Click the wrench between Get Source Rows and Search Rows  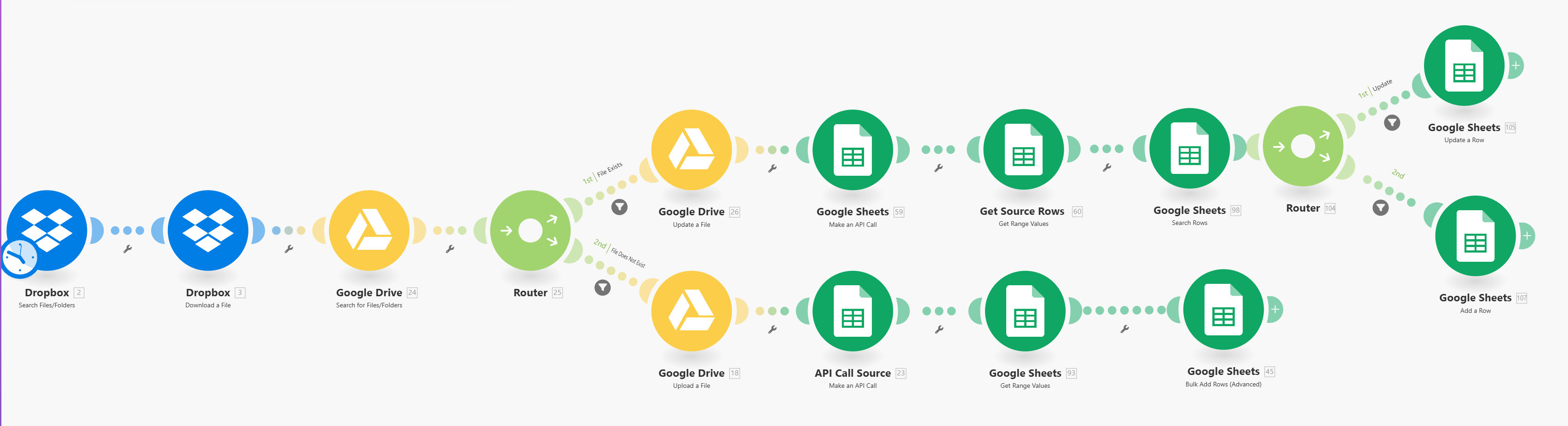pos(1107,167)
